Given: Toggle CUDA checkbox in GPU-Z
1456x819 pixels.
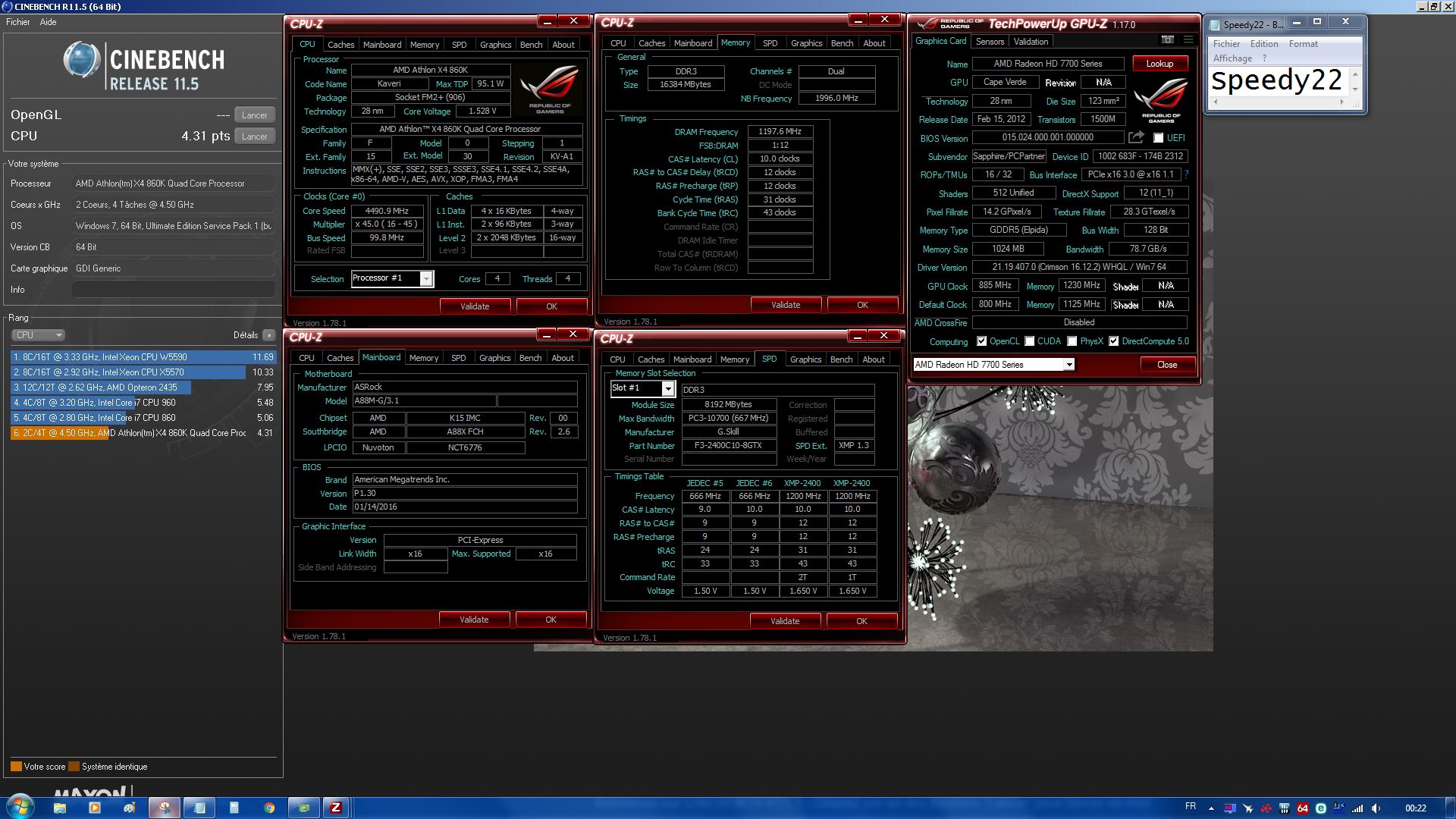Looking at the screenshot, I should point(1030,341).
